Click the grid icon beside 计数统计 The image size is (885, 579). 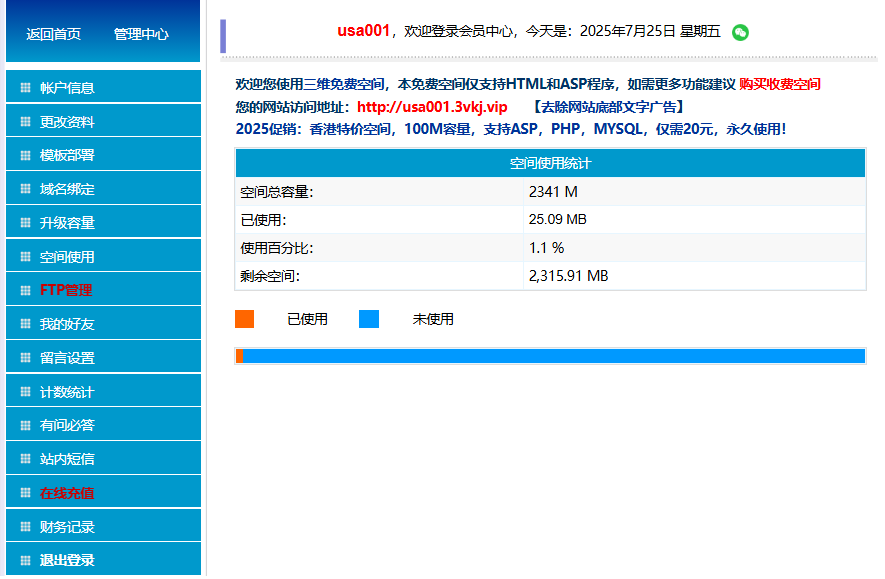[x=25, y=391]
